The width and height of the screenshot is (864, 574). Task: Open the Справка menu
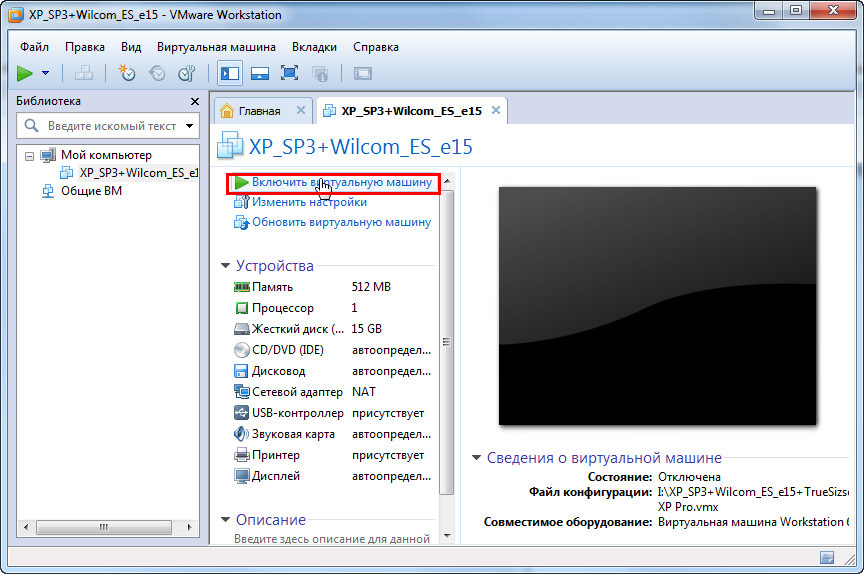tap(376, 47)
